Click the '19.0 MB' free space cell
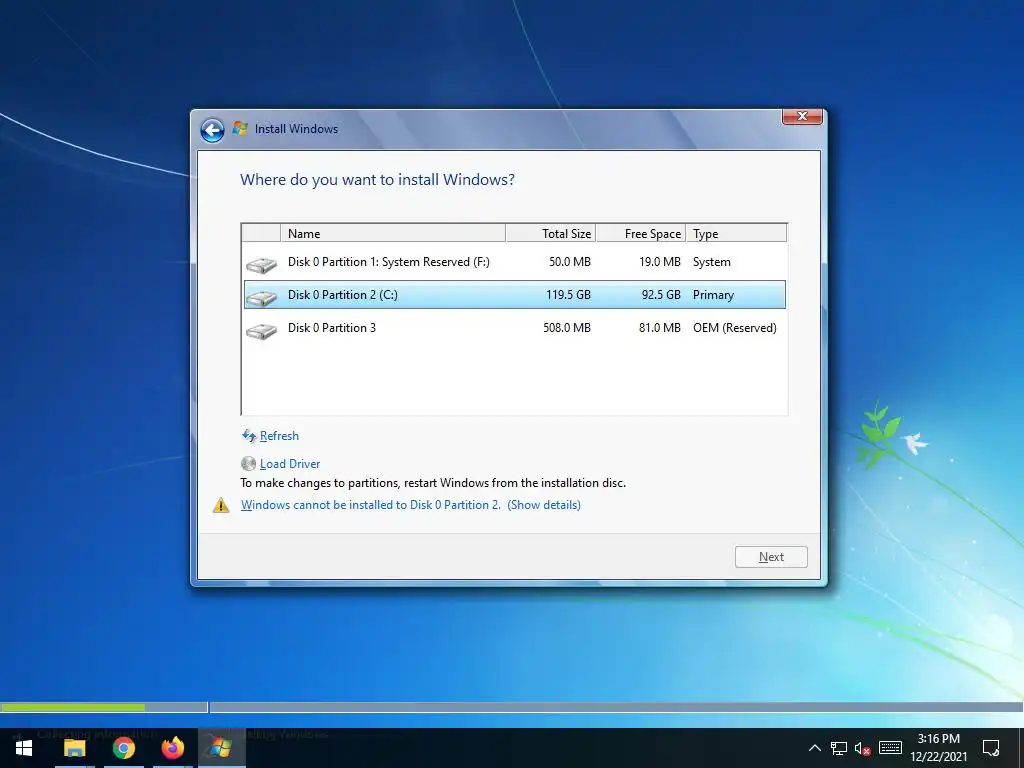 click(x=660, y=262)
